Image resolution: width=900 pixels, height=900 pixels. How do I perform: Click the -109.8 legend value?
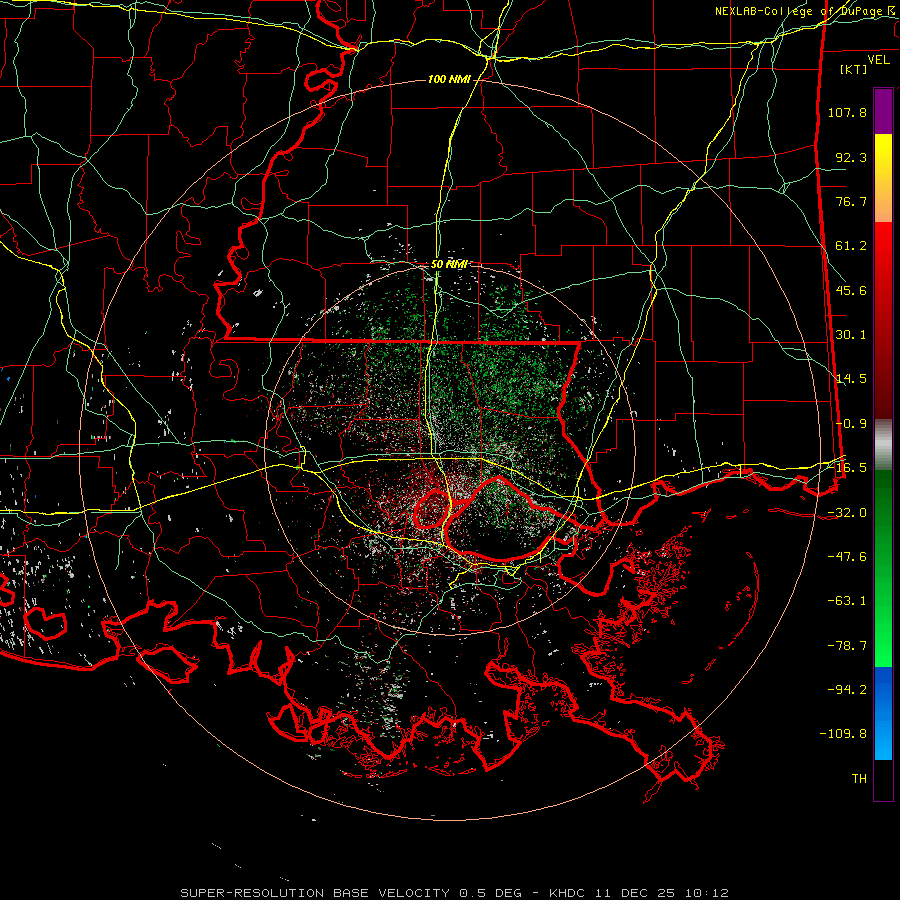[x=843, y=734]
